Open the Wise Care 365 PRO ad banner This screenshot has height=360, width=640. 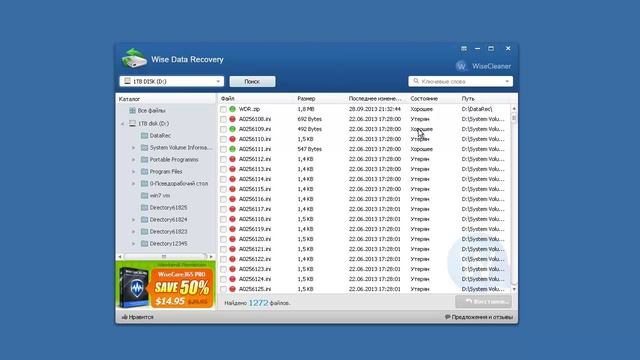click(x=166, y=284)
